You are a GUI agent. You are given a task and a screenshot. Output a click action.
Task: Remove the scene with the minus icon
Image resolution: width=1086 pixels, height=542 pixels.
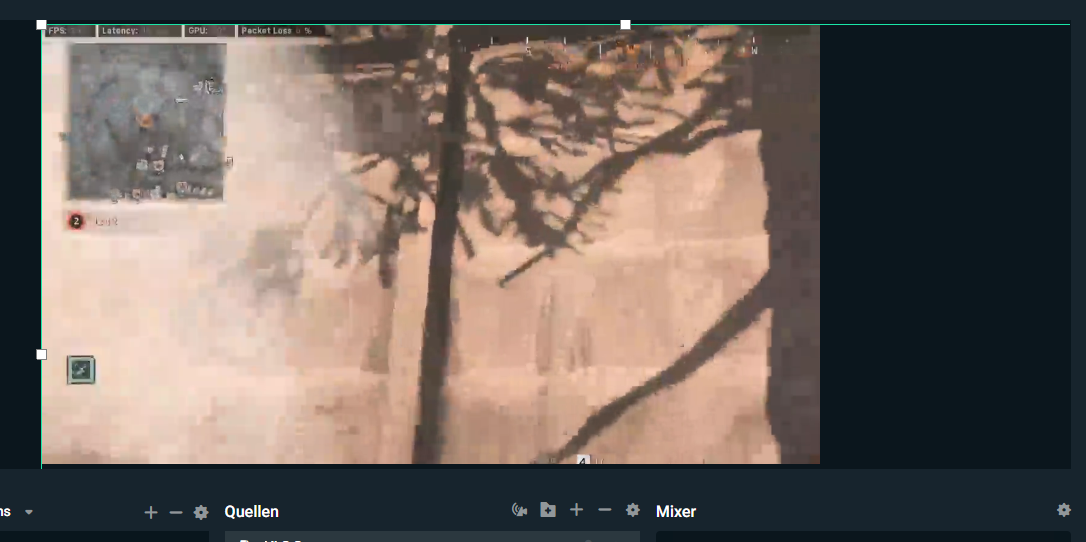pyautogui.click(x=176, y=512)
